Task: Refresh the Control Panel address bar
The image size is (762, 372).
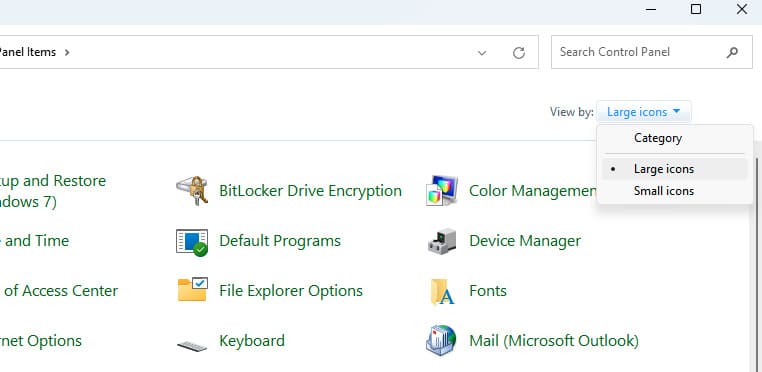Action: coord(519,53)
